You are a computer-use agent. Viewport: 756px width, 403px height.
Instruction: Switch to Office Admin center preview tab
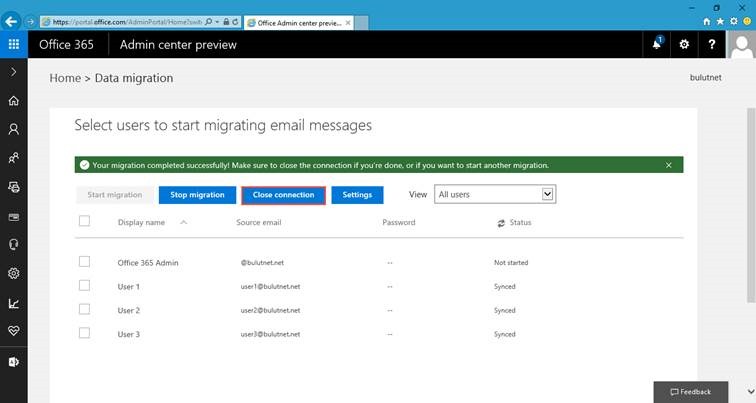point(299,23)
